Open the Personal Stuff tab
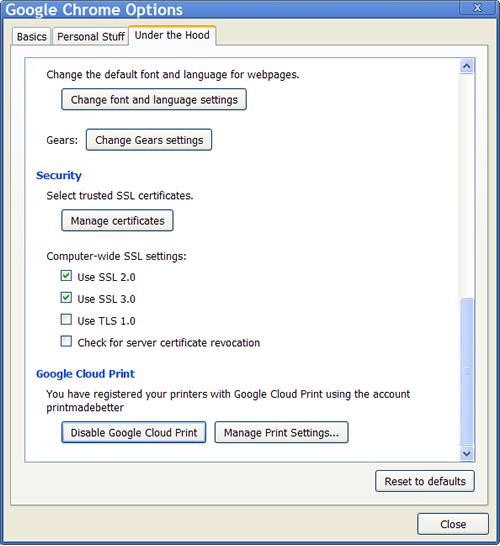This screenshot has width=500, height=546. 91,37
